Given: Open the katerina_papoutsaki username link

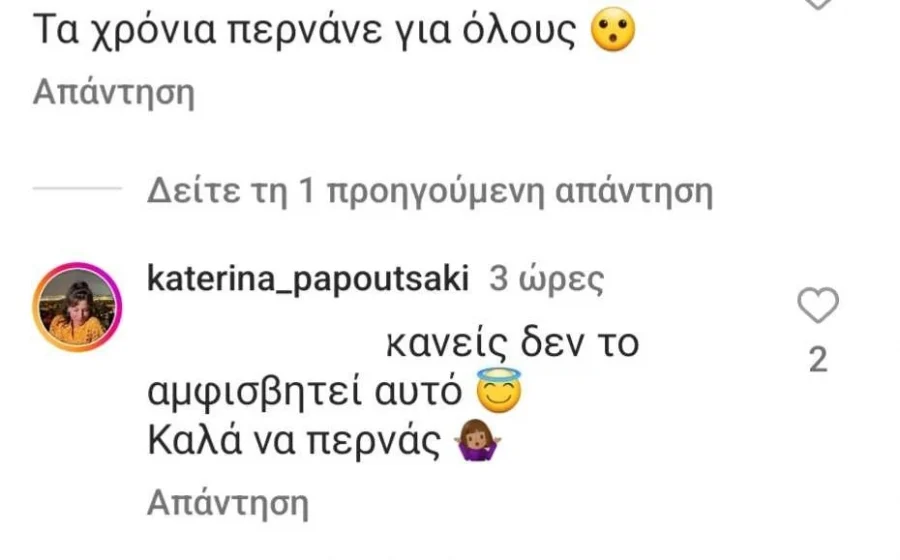Looking at the screenshot, I should click(x=308, y=279).
